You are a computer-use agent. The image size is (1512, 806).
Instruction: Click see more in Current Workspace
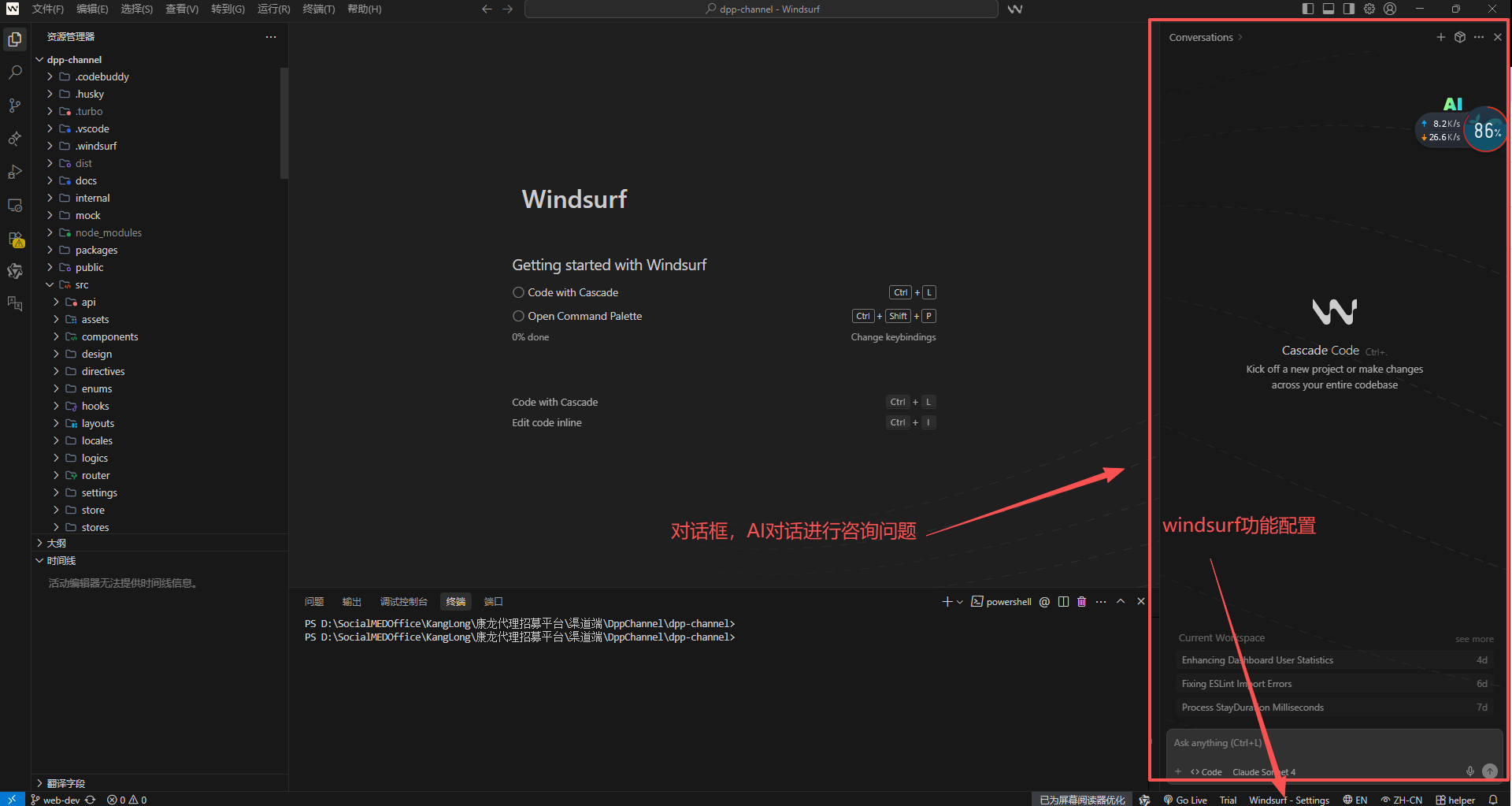point(1474,639)
